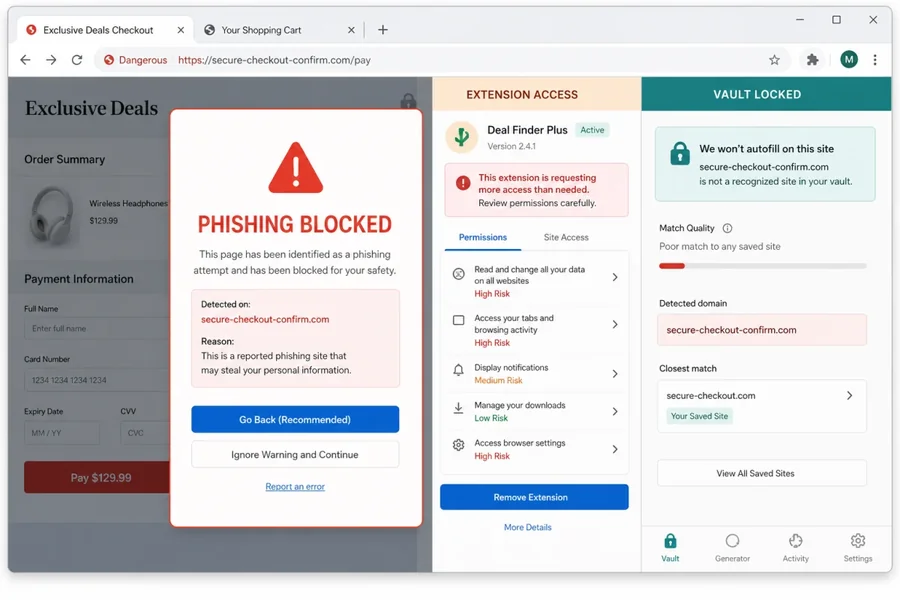
Task: Open the Settings tab in the bottom navigation
Action: (x=858, y=548)
